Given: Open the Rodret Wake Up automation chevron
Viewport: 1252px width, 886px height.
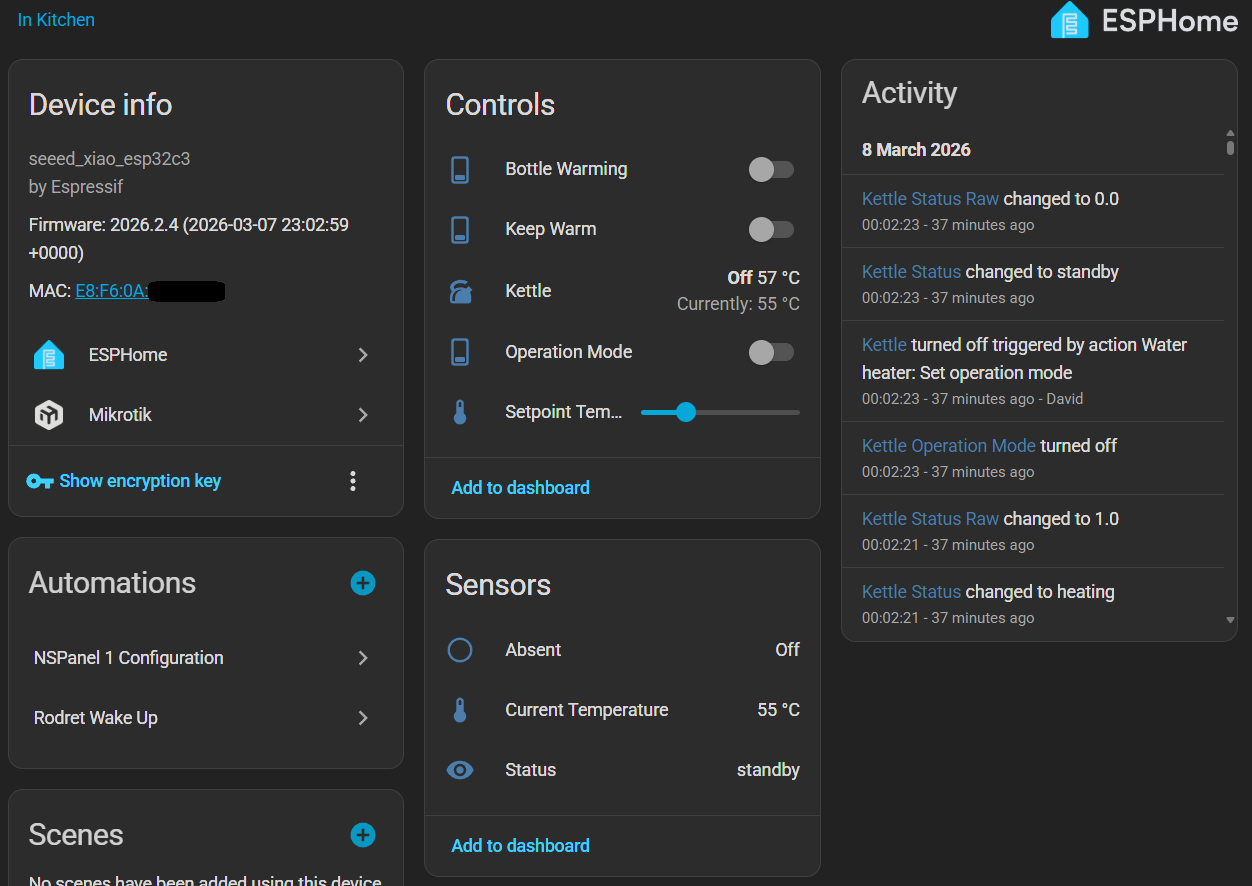Looking at the screenshot, I should [363, 718].
